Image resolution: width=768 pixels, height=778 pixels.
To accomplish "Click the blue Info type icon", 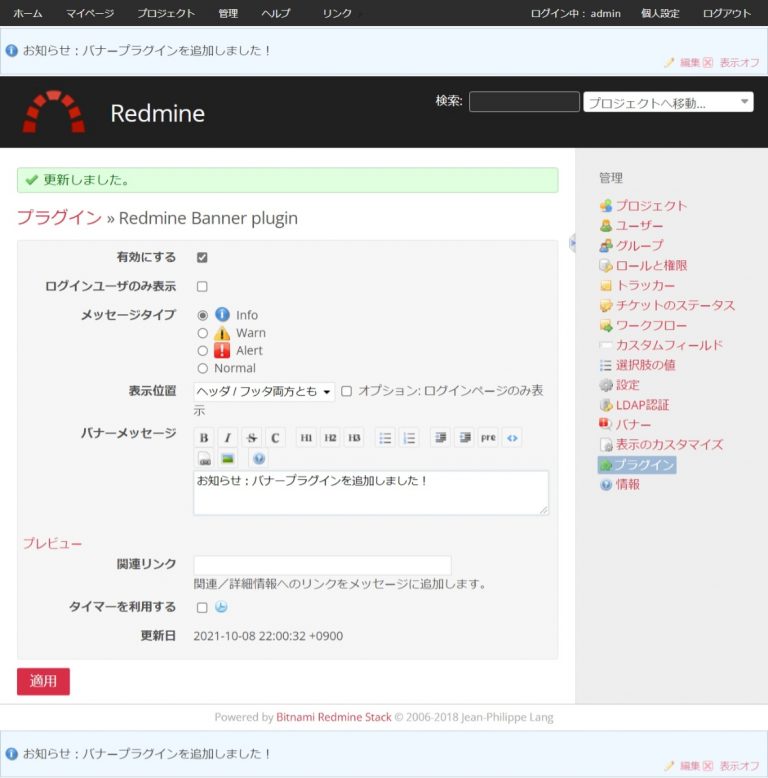I will 222,315.
